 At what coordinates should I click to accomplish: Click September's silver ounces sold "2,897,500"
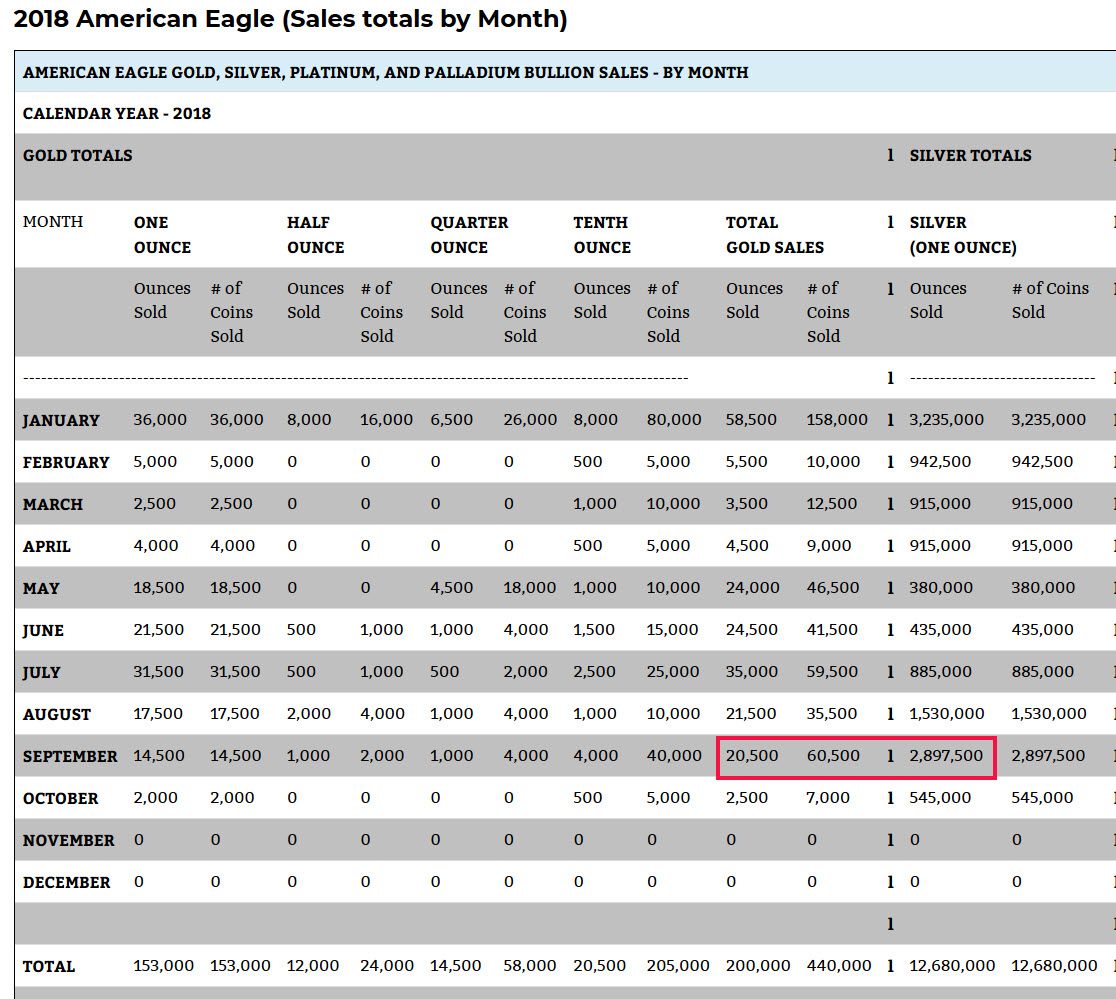point(946,756)
